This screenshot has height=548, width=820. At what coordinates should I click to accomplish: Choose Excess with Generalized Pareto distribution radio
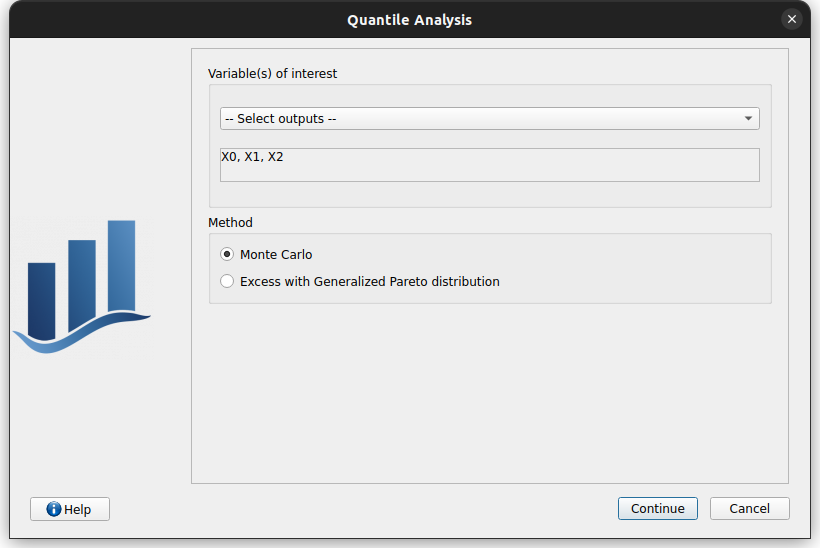coord(227,282)
